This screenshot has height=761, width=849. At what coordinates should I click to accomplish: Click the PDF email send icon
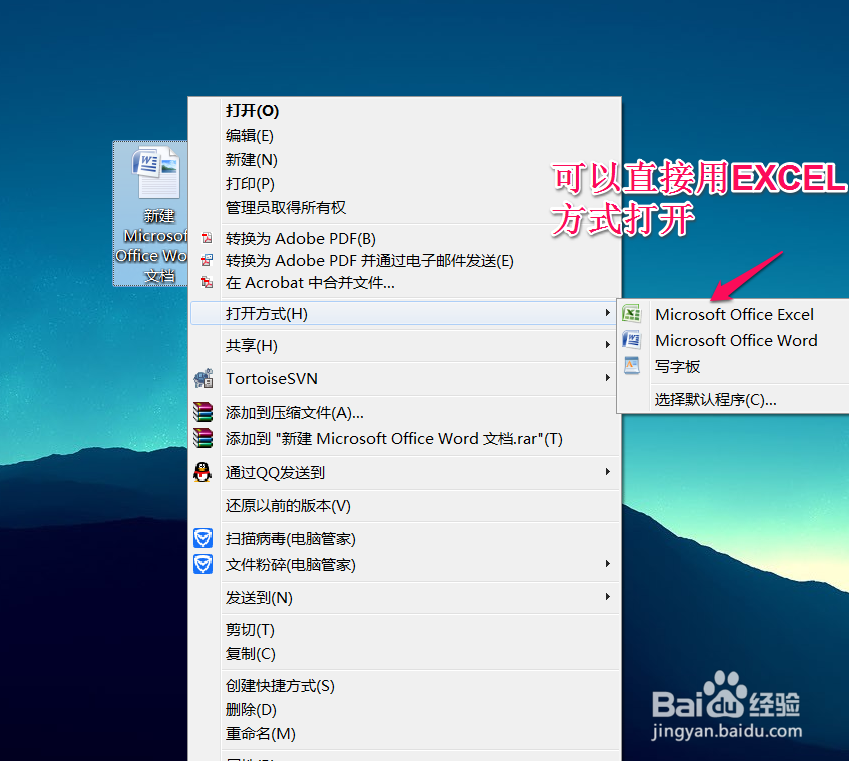point(207,261)
